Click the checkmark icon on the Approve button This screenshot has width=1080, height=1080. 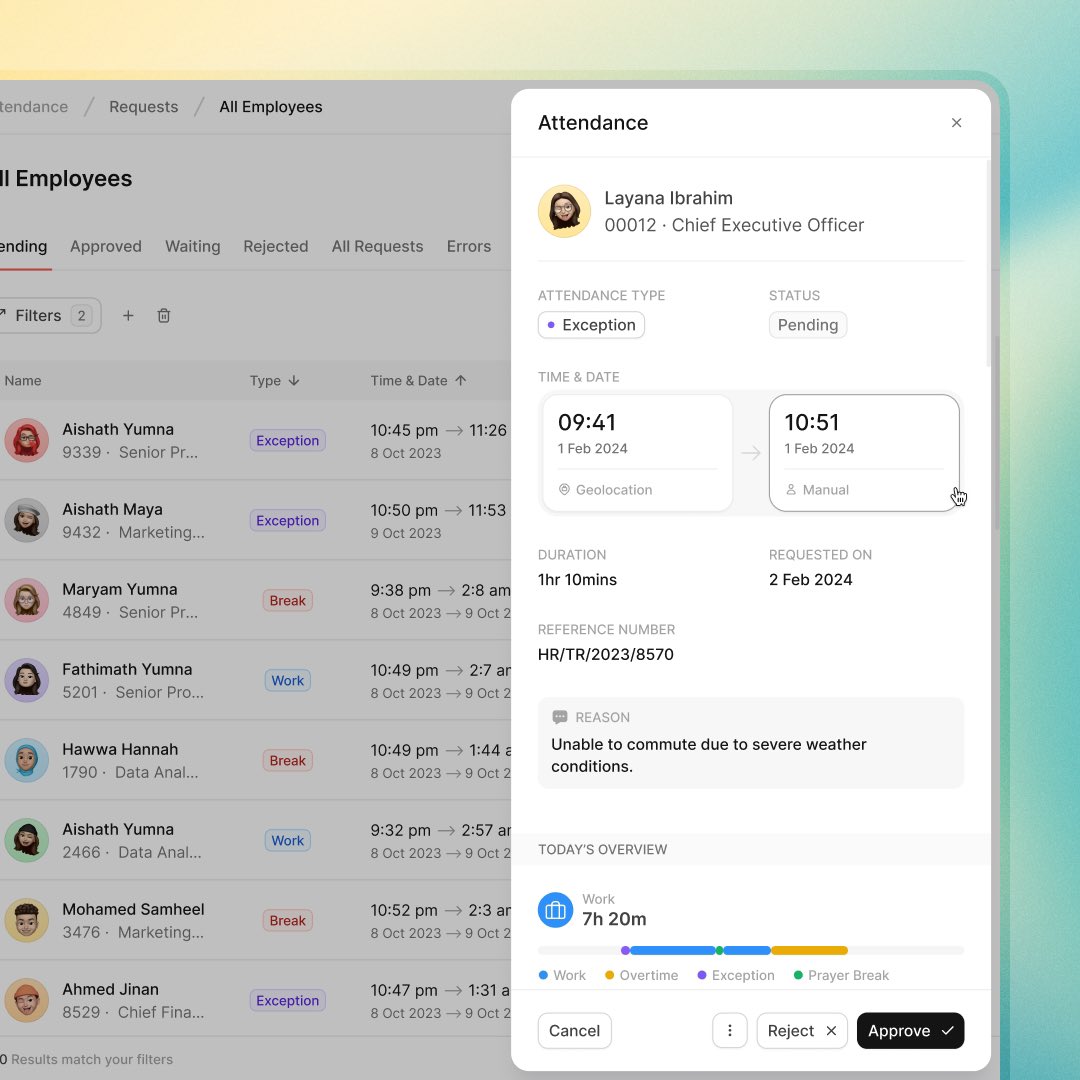click(x=947, y=1030)
